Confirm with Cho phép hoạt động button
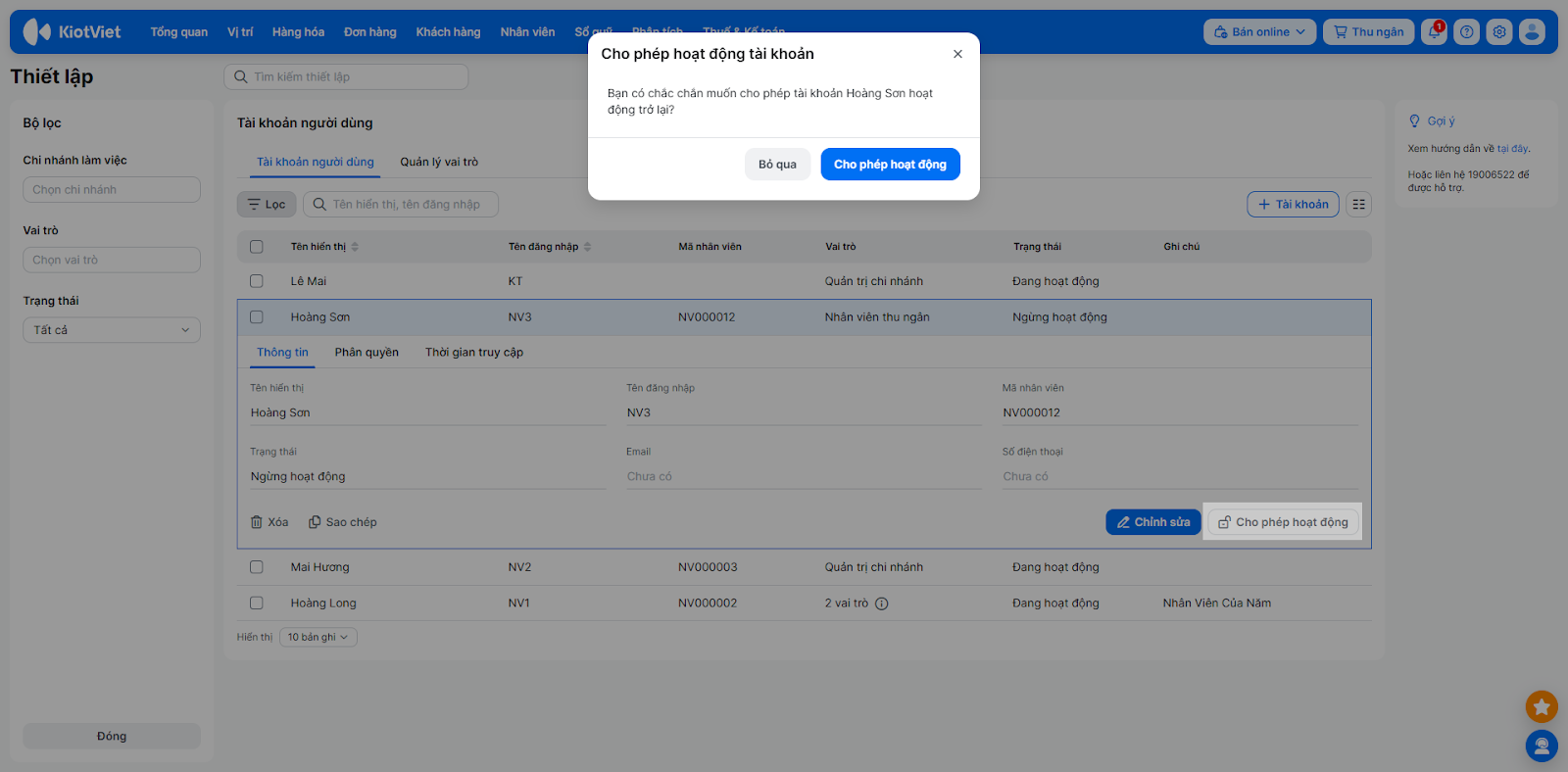This screenshot has height=772, width=1568. (890, 165)
